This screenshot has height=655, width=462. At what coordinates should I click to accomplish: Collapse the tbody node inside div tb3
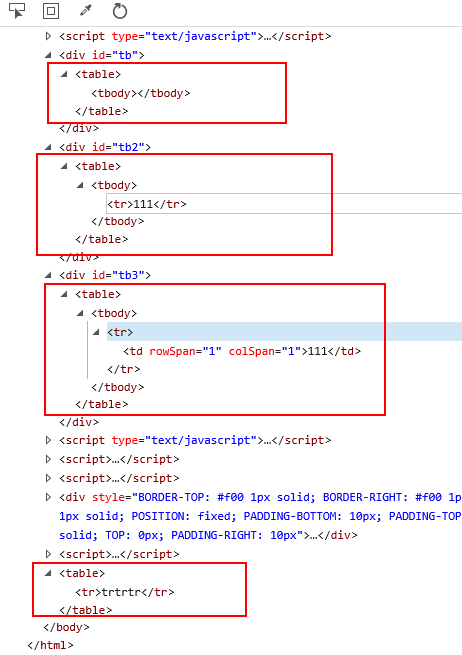(x=80, y=313)
